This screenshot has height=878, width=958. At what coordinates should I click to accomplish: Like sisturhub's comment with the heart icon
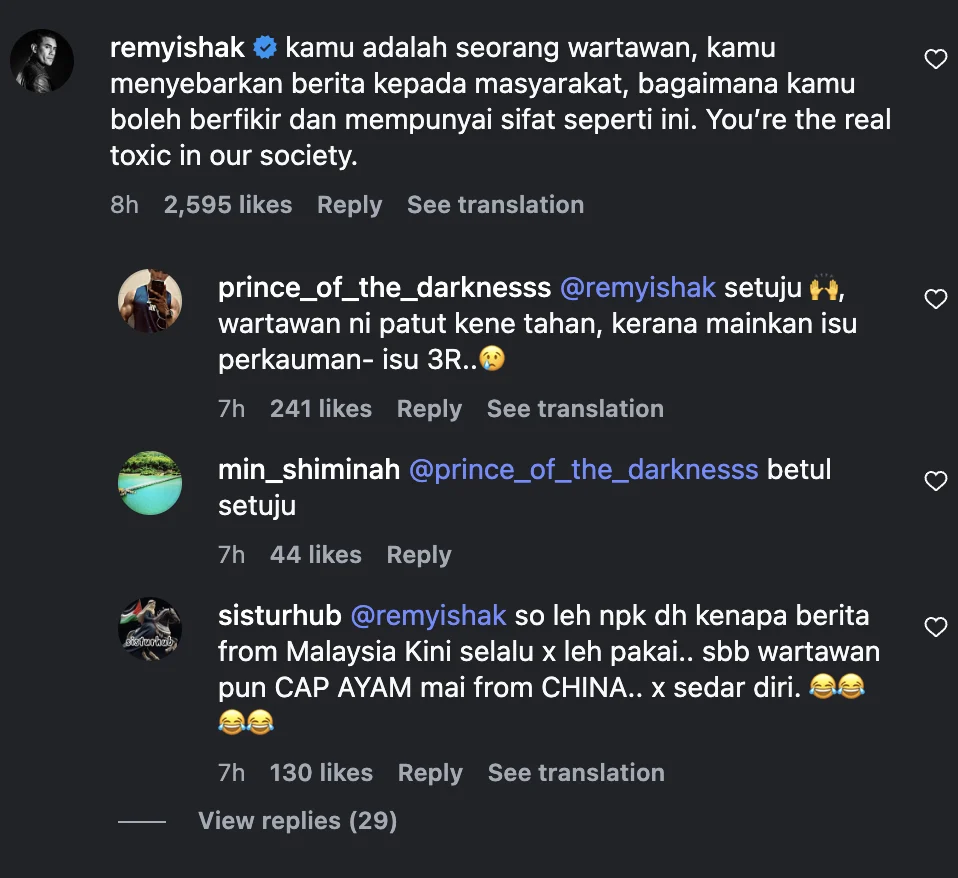point(935,627)
